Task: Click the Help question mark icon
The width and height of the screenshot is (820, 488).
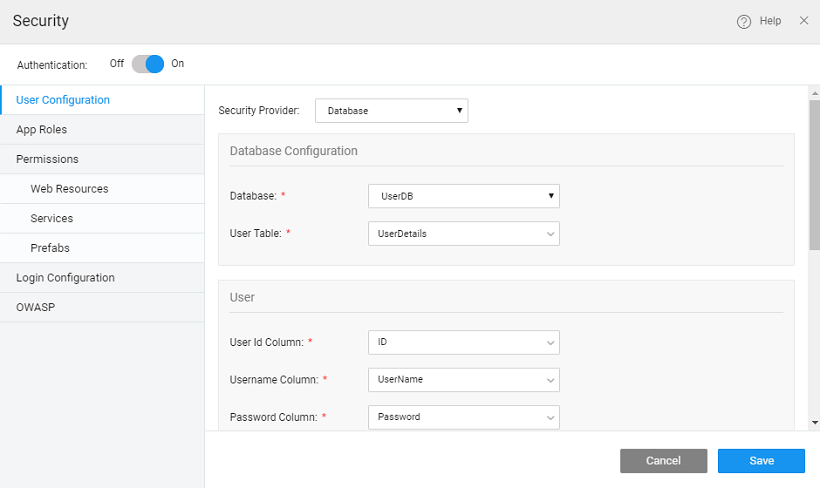Action: 744,21
